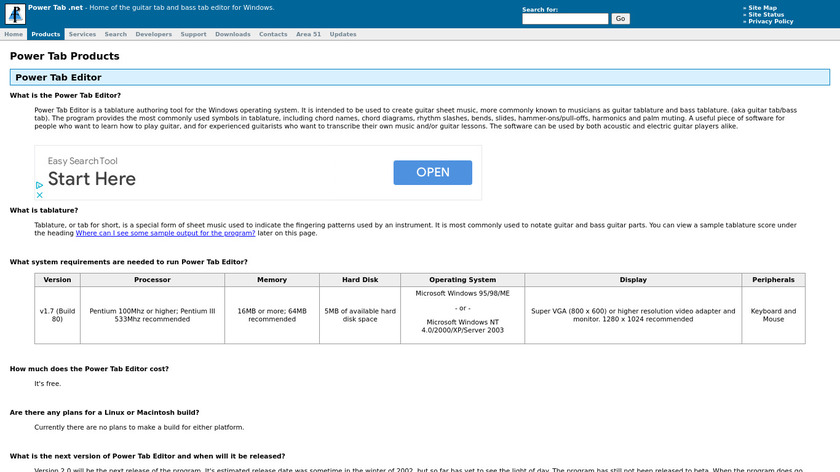840x472 pixels.
Task: Click the Easy Search Tool ad label
Action: pyautogui.click(x=82, y=161)
